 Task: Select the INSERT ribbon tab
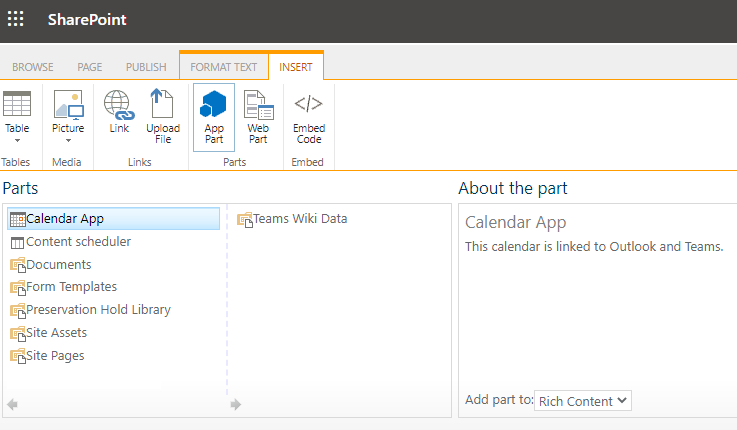pos(296,67)
